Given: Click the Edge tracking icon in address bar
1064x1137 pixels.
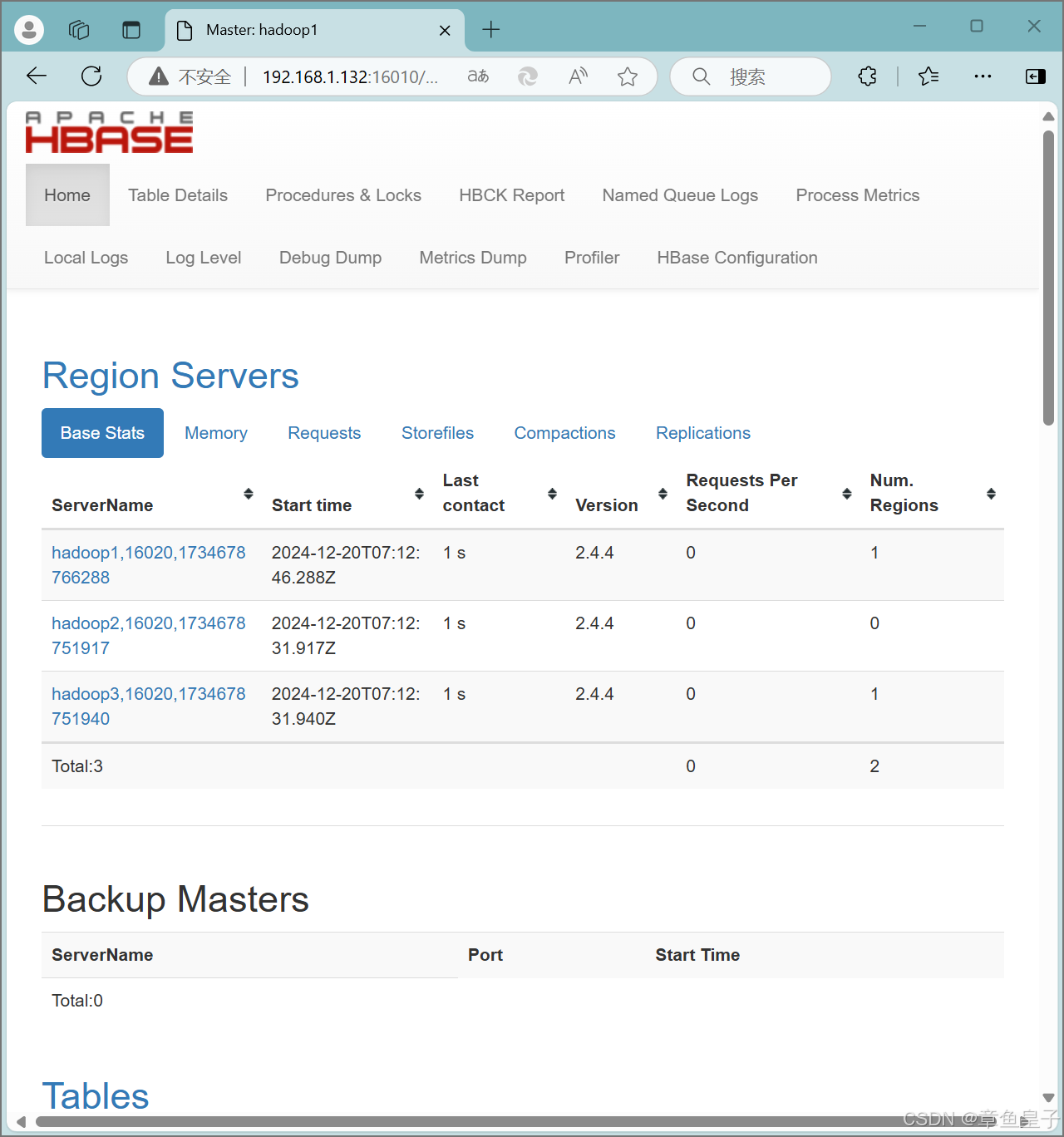Looking at the screenshot, I should pyautogui.click(x=528, y=76).
